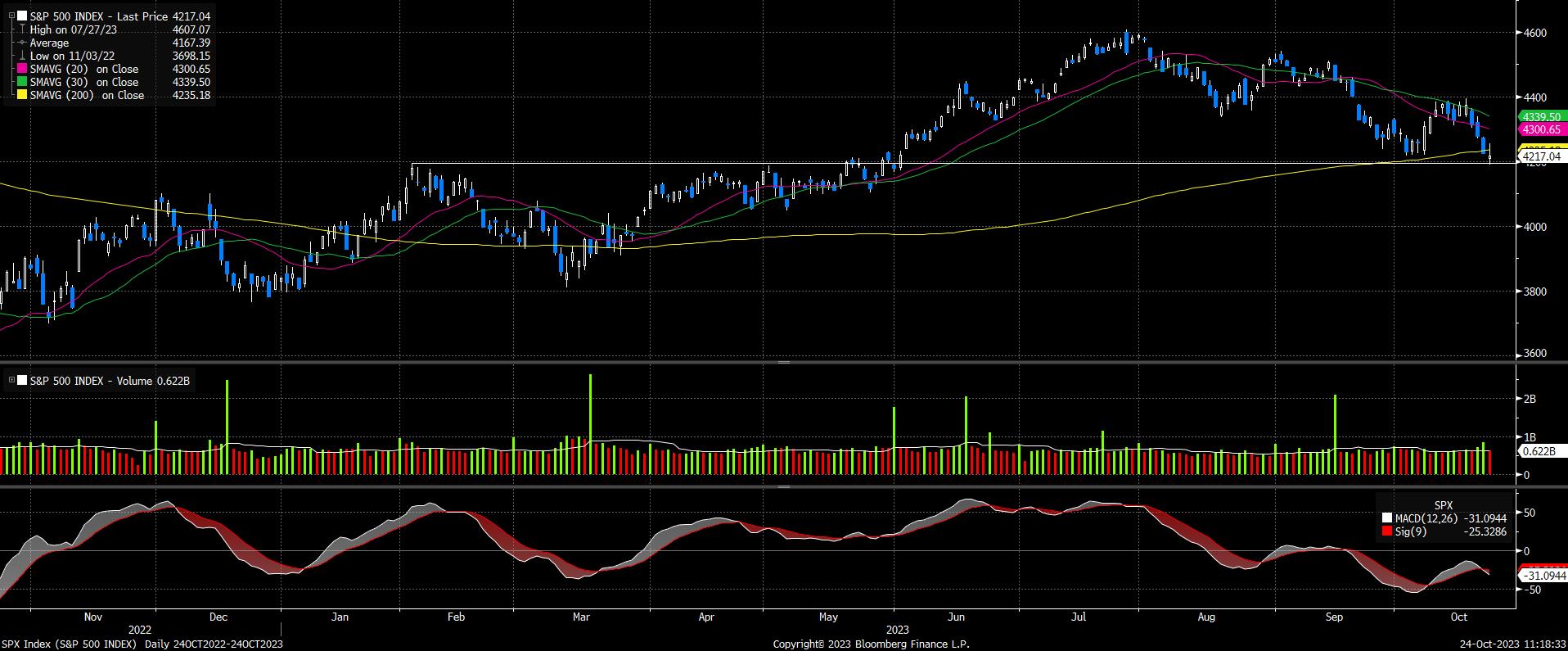Click the 3800 price axis label
Screen dimensions: 1568x651
point(1535,291)
